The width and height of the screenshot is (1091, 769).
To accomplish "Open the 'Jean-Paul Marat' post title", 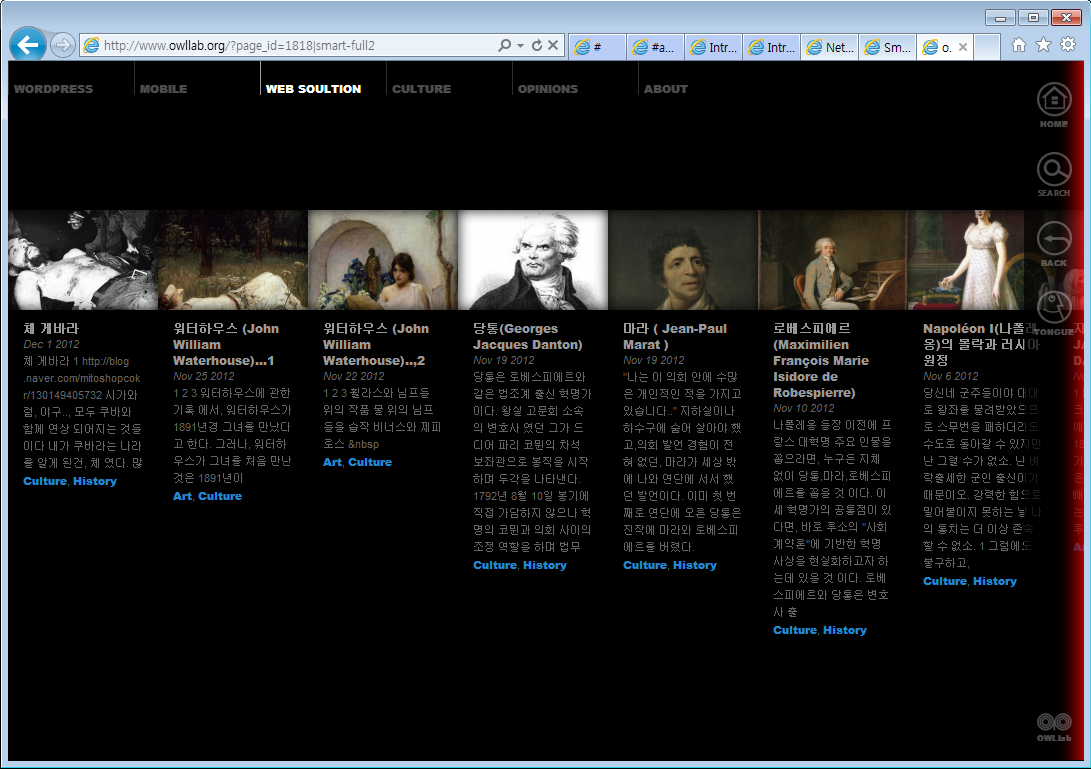I will click(675, 336).
